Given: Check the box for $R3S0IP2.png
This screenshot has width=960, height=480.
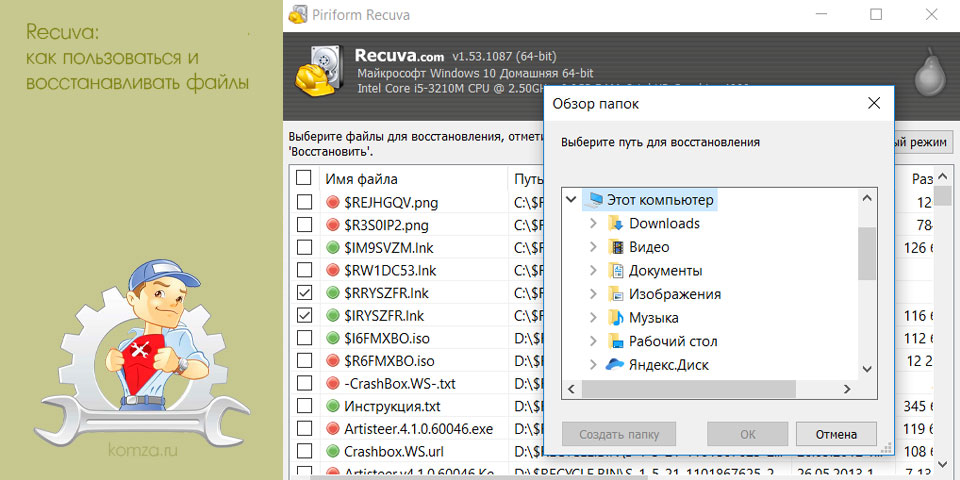Looking at the screenshot, I should [304, 224].
